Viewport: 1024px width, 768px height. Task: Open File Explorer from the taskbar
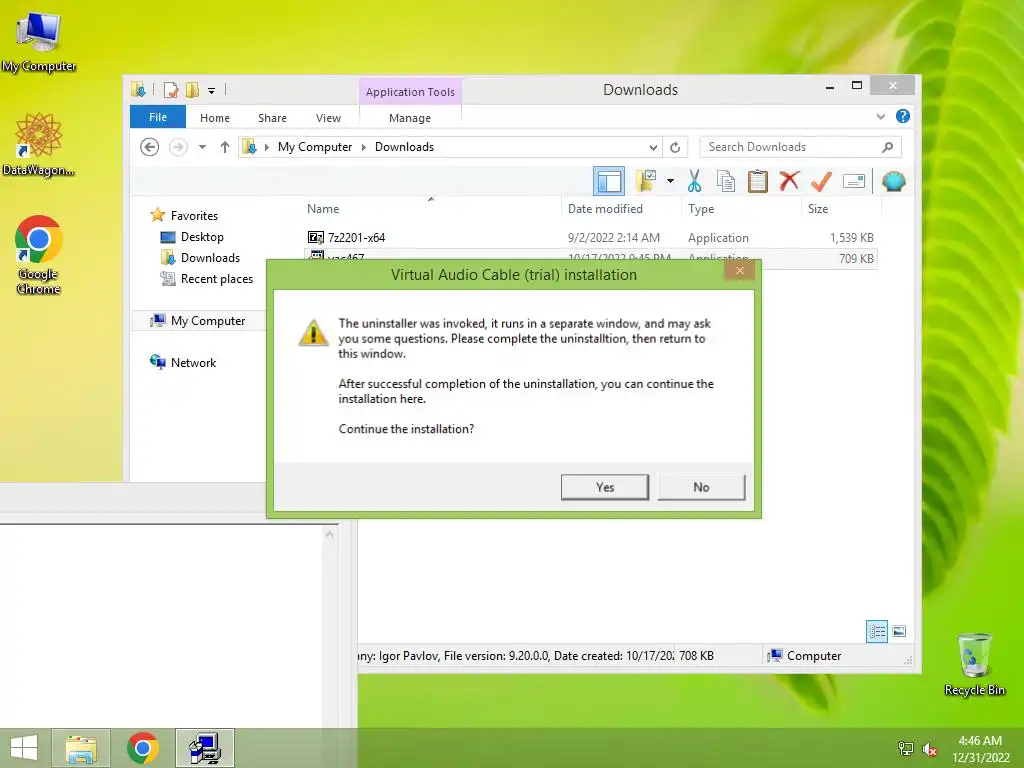pos(81,748)
